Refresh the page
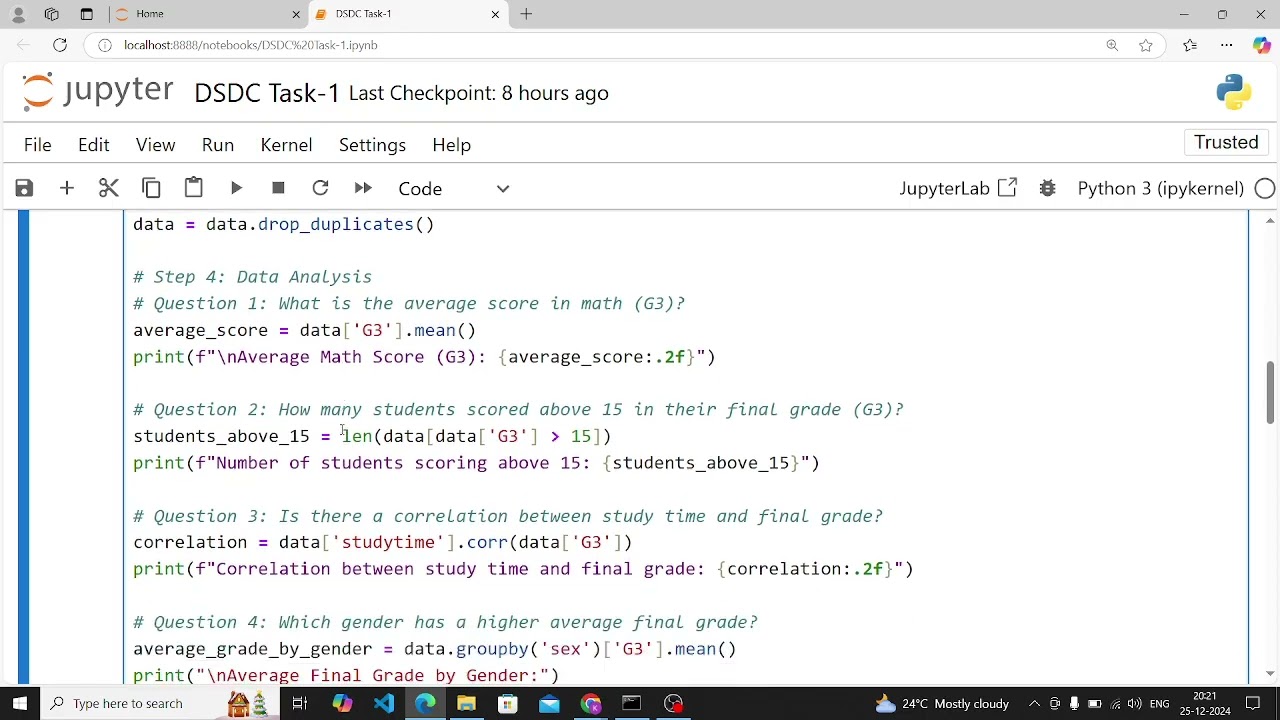 [60, 45]
